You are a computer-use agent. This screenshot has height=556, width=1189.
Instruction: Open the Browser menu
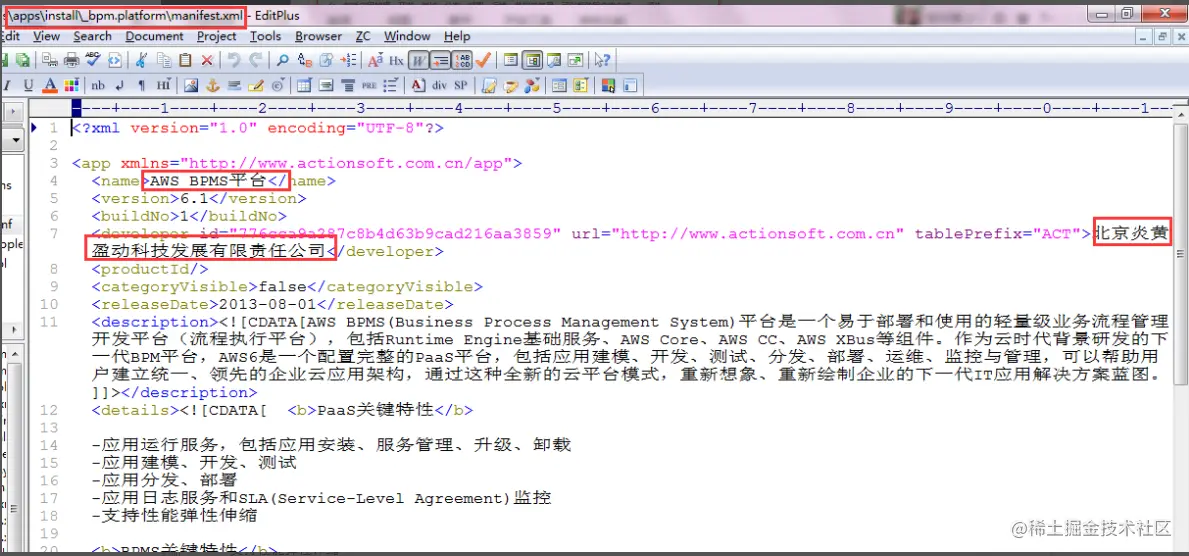point(318,36)
